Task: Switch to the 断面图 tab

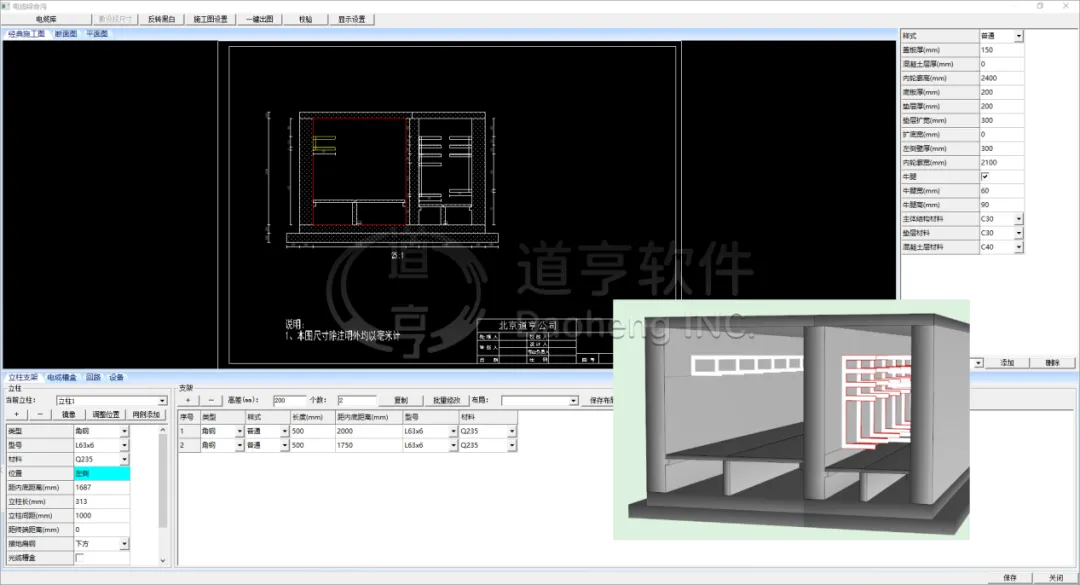Action: pos(65,34)
